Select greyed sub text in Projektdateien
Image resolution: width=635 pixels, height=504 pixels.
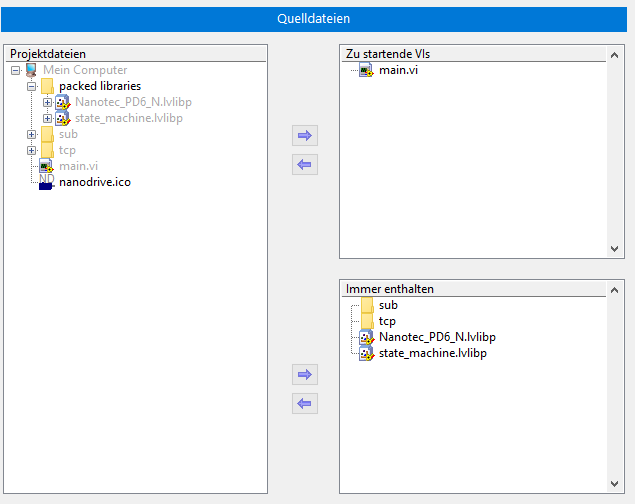pos(68,134)
